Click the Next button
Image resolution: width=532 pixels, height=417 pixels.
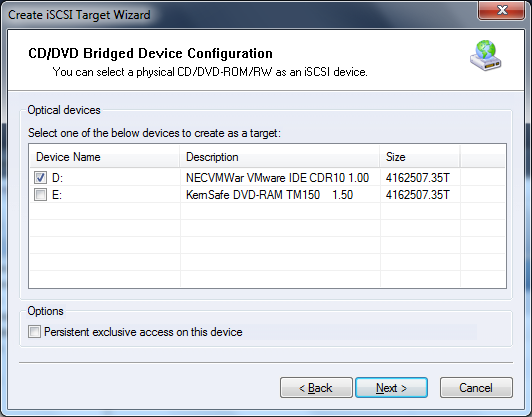[391, 387]
